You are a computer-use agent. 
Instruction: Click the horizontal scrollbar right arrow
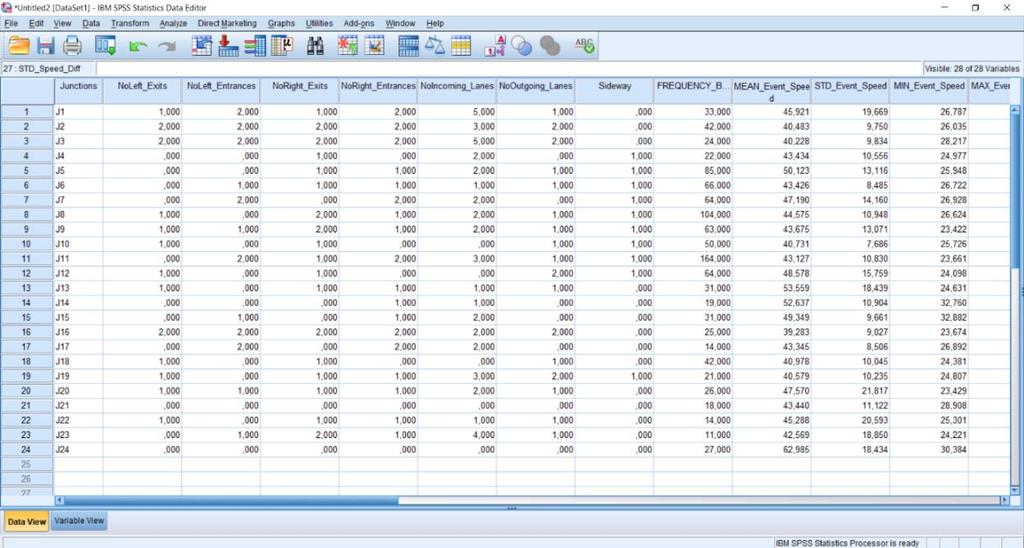[x=1004, y=500]
